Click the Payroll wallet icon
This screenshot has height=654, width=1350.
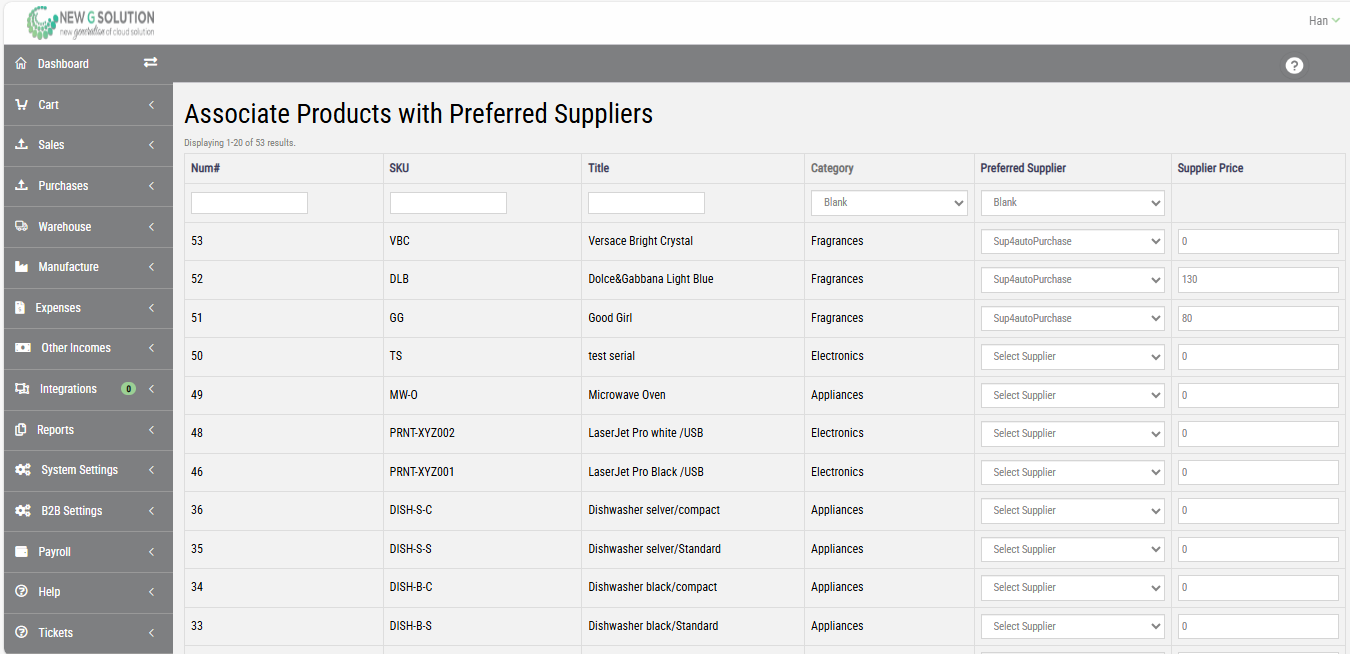click(22, 551)
